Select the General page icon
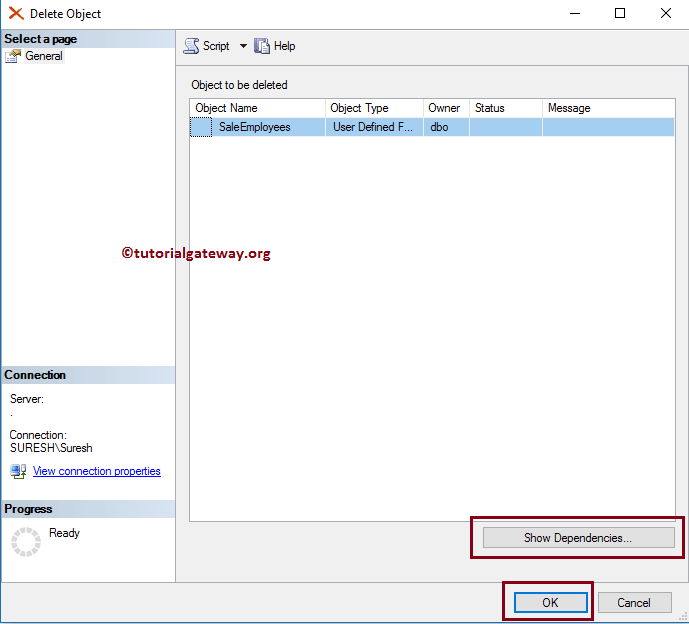This screenshot has width=689, height=624. pyautogui.click(x=13, y=56)
